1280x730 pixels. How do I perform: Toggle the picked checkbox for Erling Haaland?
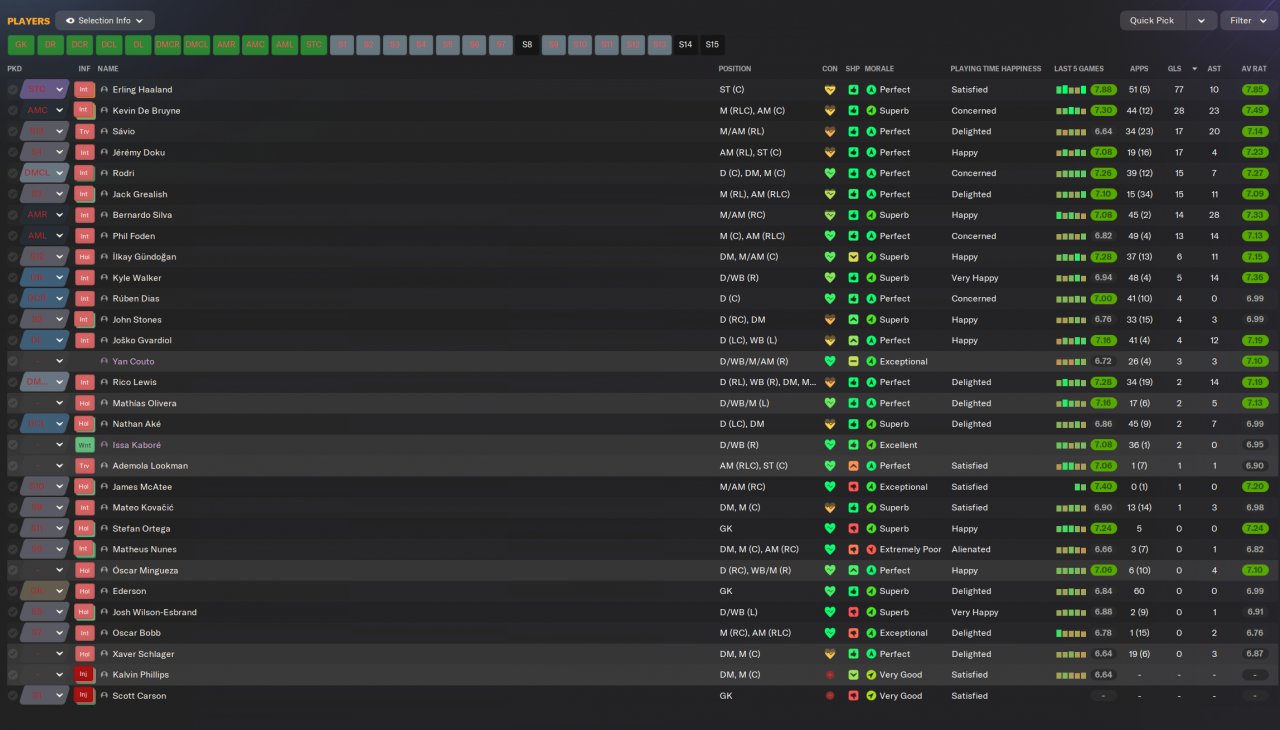(13, 90)
